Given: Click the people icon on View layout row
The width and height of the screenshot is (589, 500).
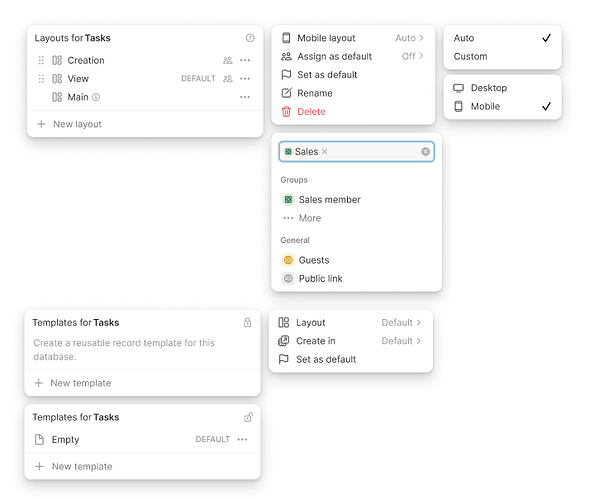Looking at the screenshot, I should pyautogui.click(x=228, y=79).
